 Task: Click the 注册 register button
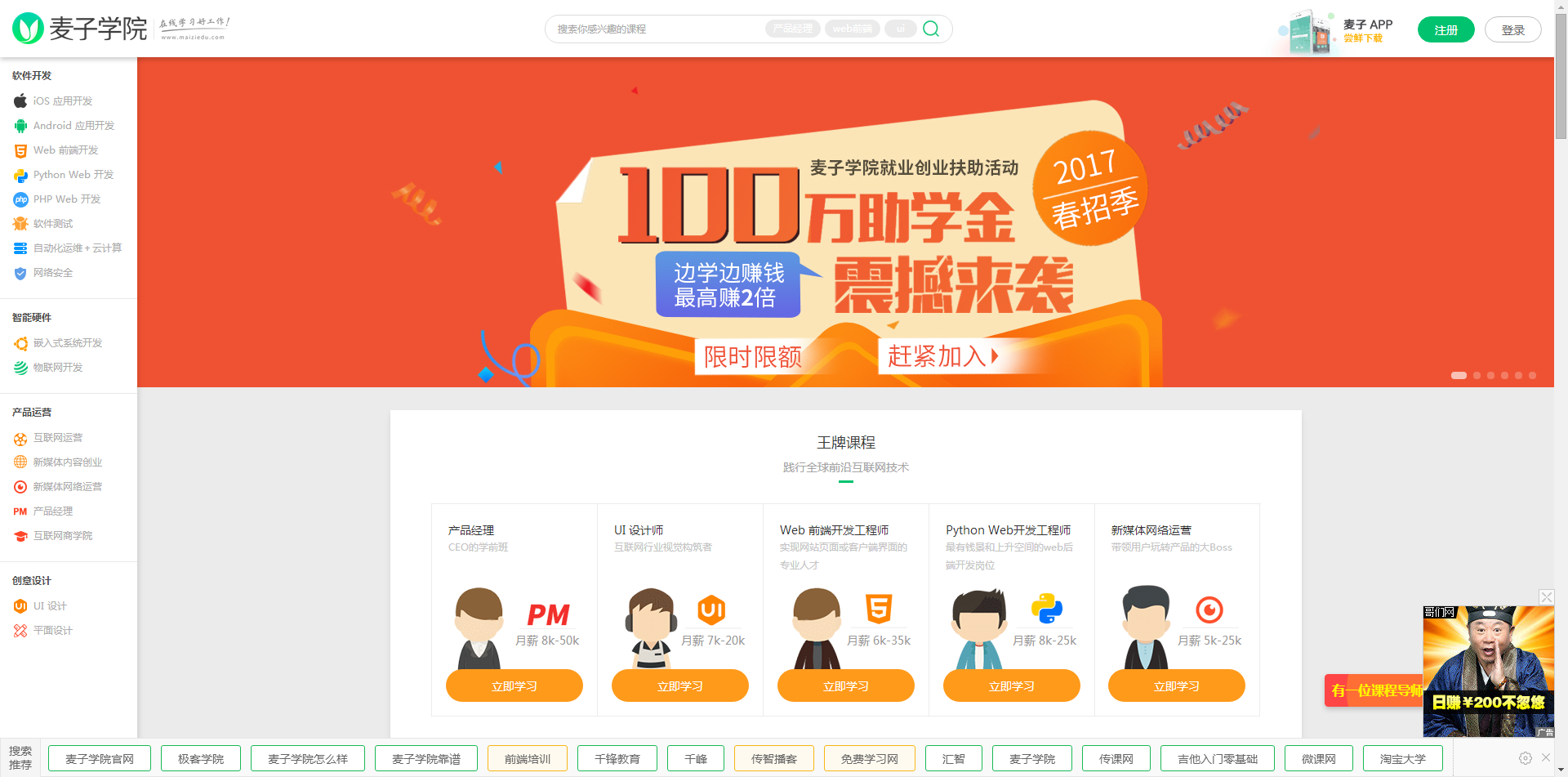coord(1445,29)
